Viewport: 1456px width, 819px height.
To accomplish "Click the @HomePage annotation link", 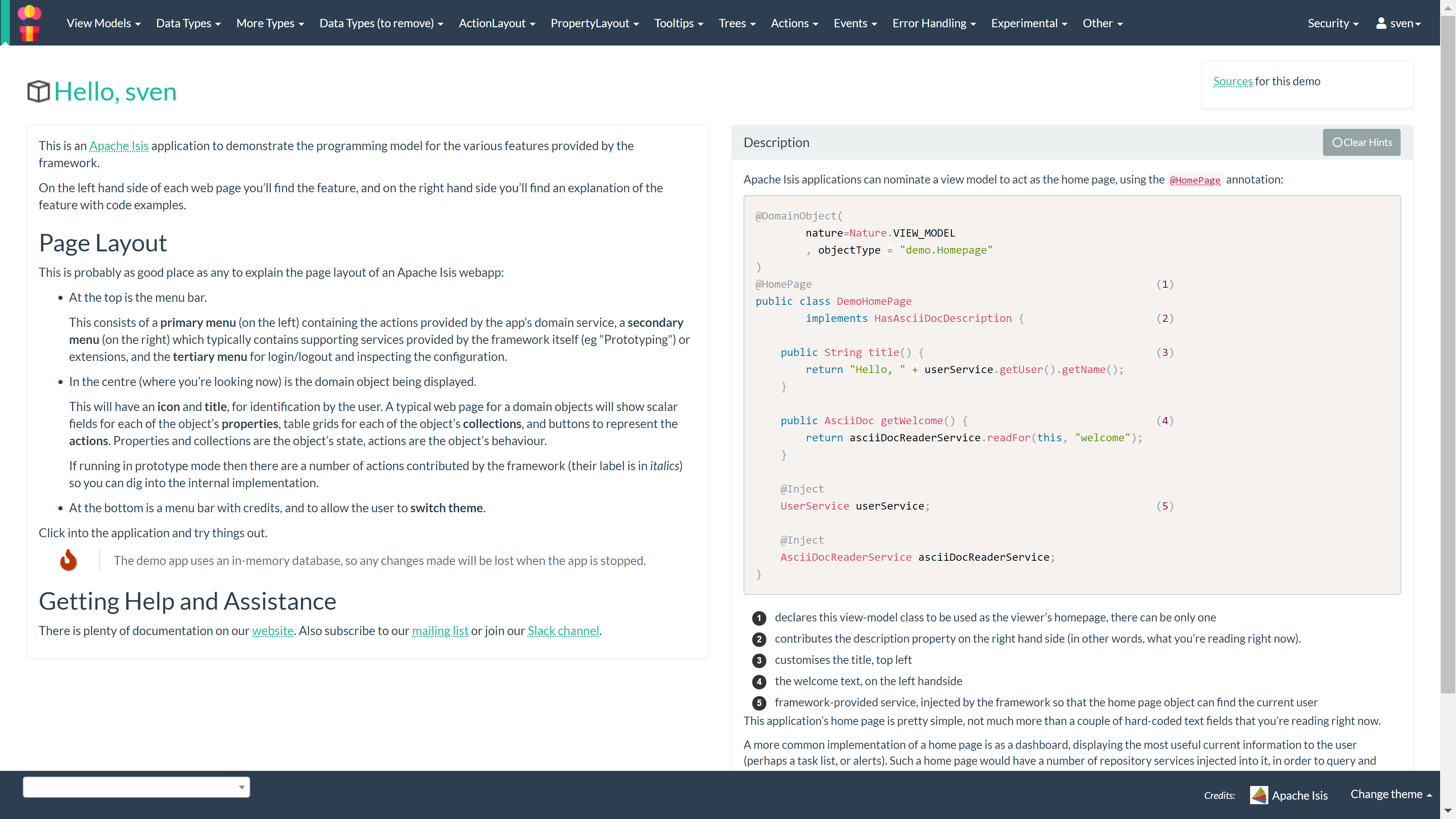I will tap(1195, 180).
